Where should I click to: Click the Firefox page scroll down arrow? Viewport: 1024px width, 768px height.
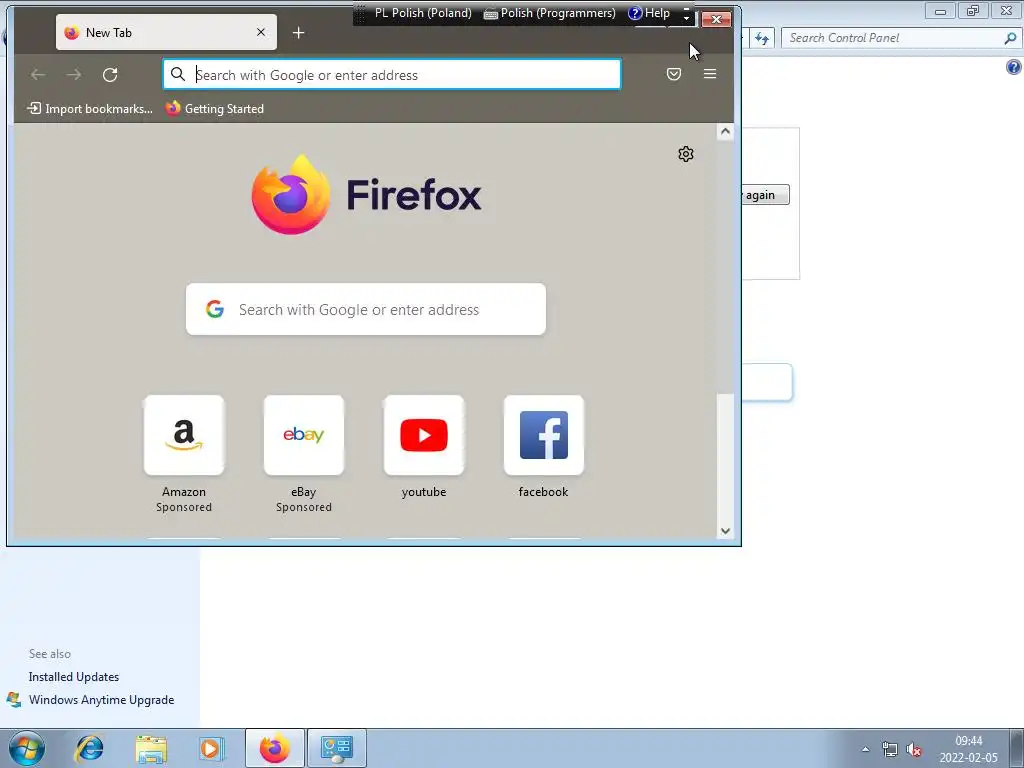[725, 531]
